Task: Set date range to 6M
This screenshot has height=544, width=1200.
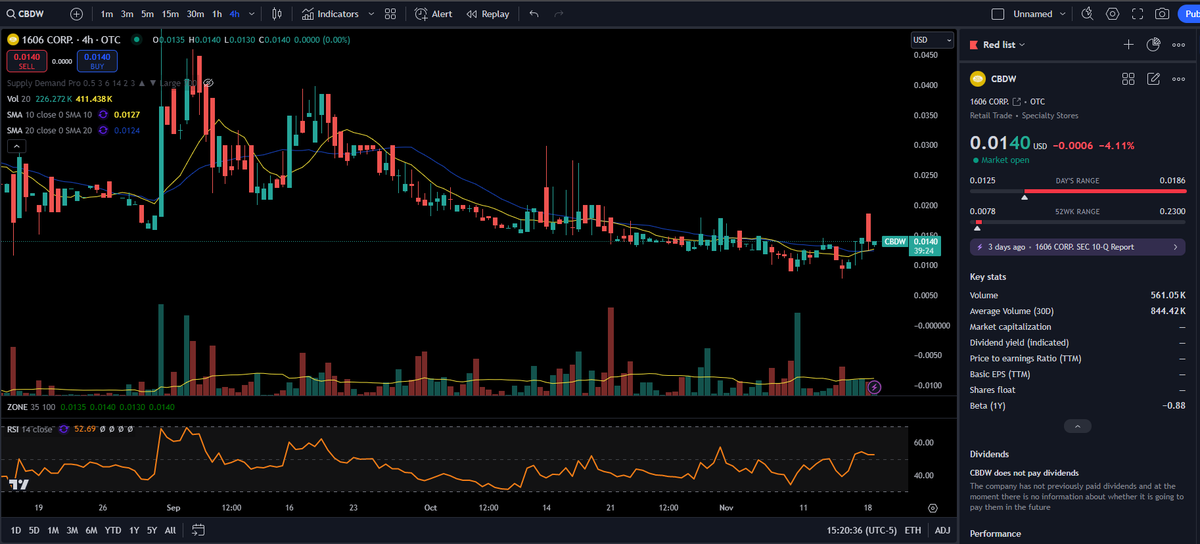Action: click(x=91, y=530)
